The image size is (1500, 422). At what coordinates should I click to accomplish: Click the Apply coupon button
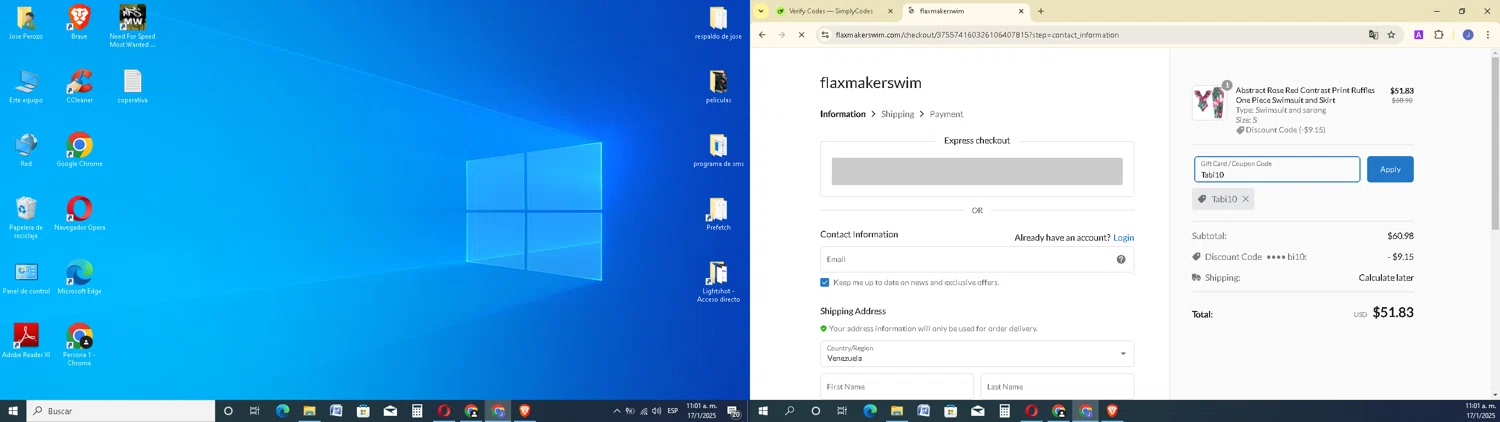click(x=1390, y=169)
